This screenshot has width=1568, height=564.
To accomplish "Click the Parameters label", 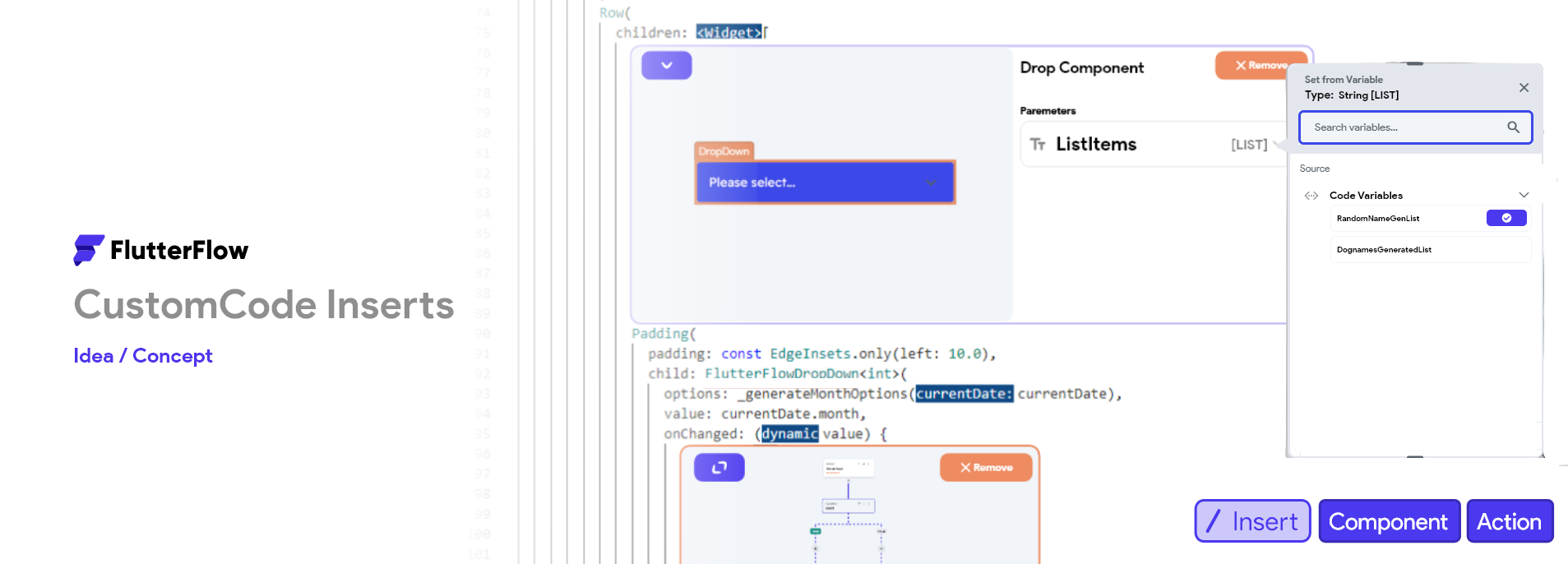I will 1048,111.
